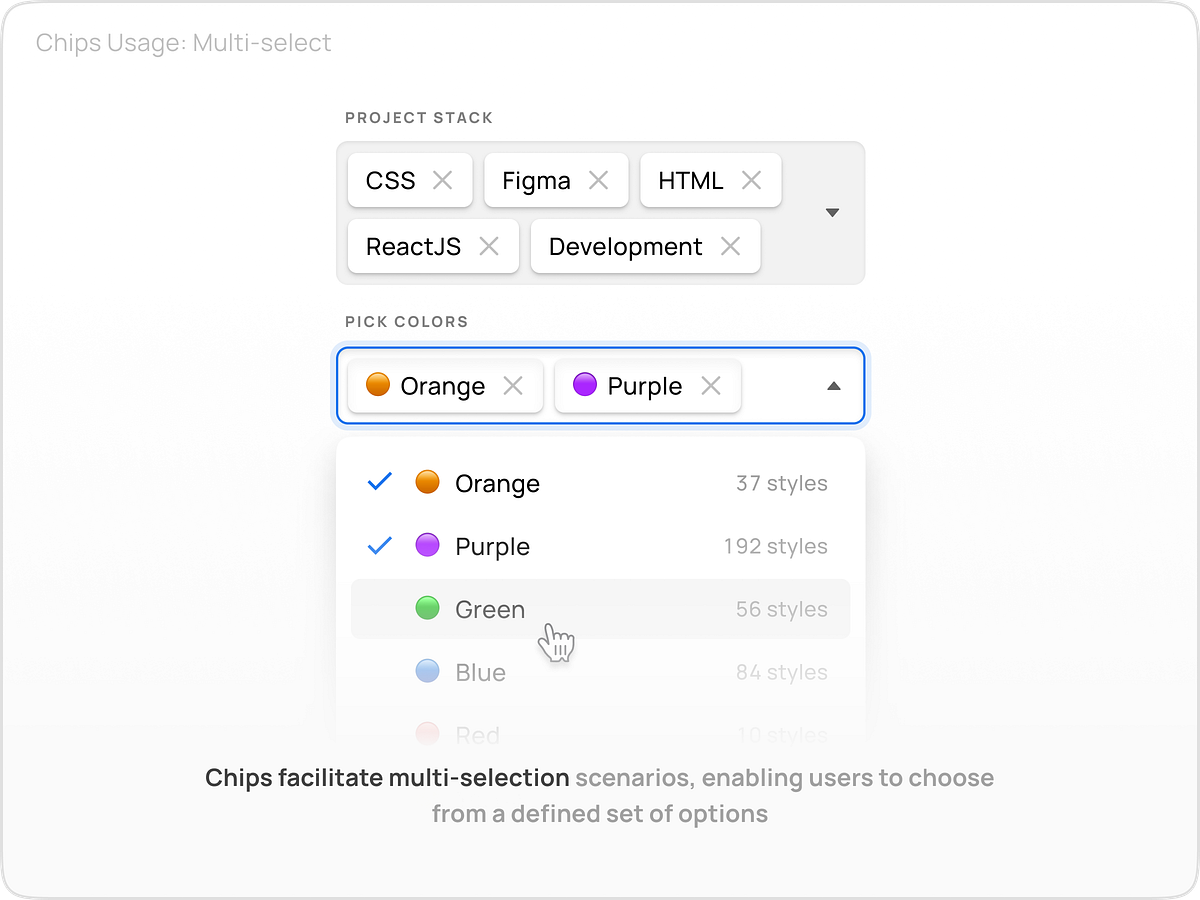Click the X on the Figma chip
Viewport: 1200px width, 900px height.
599,180
